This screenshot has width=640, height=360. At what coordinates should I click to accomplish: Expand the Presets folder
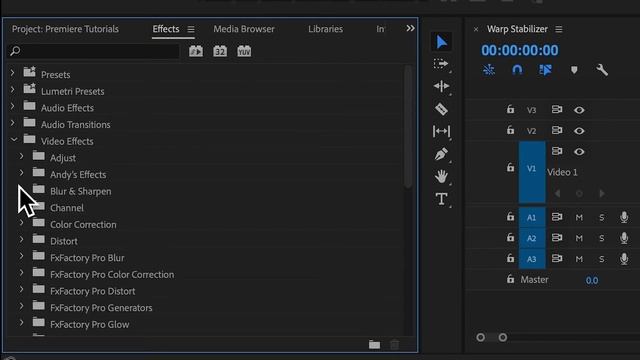coord(12,73)
